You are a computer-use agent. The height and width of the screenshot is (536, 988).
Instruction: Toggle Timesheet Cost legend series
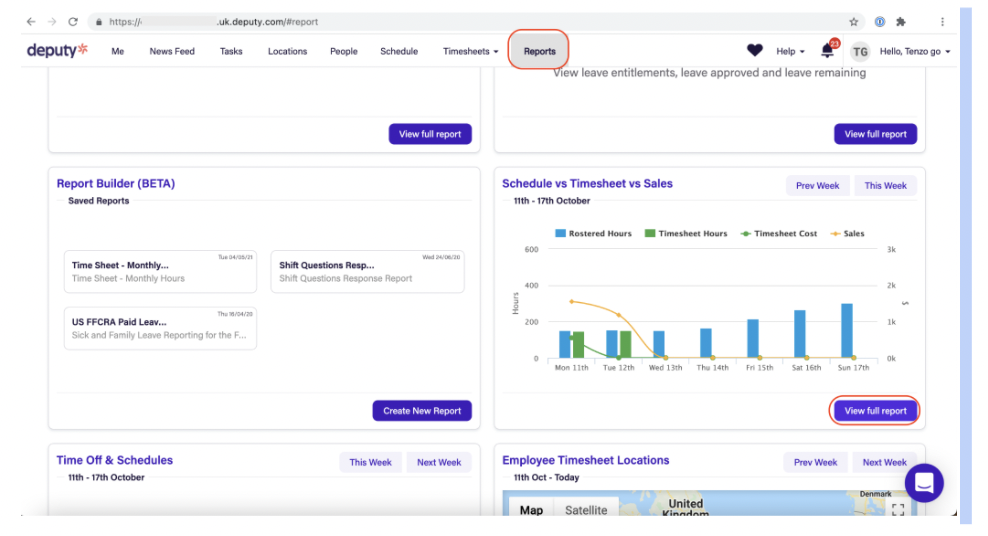click(x=779, y=234)
